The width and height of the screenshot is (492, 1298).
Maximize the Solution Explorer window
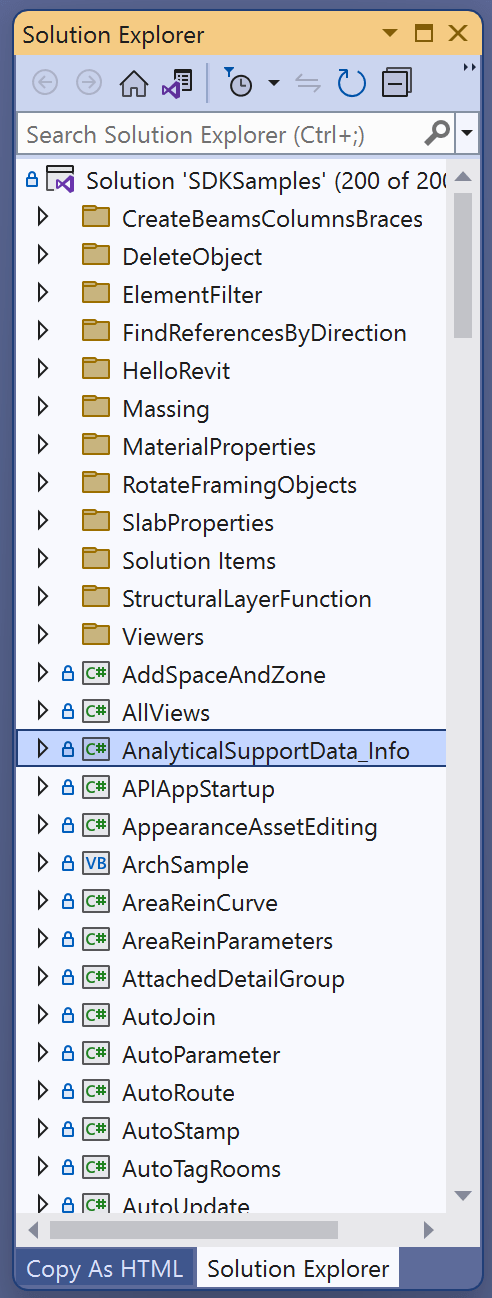[x=423, y=34]
